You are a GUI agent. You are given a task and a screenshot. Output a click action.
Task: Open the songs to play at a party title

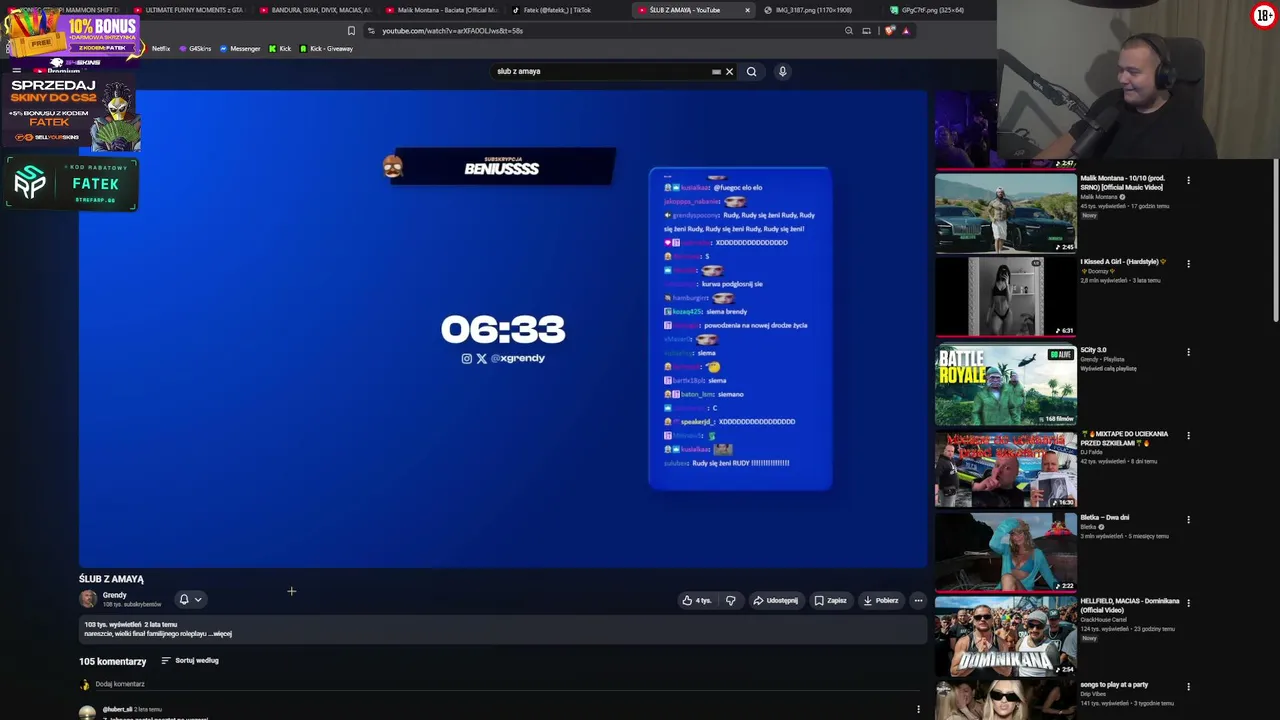1114,685
